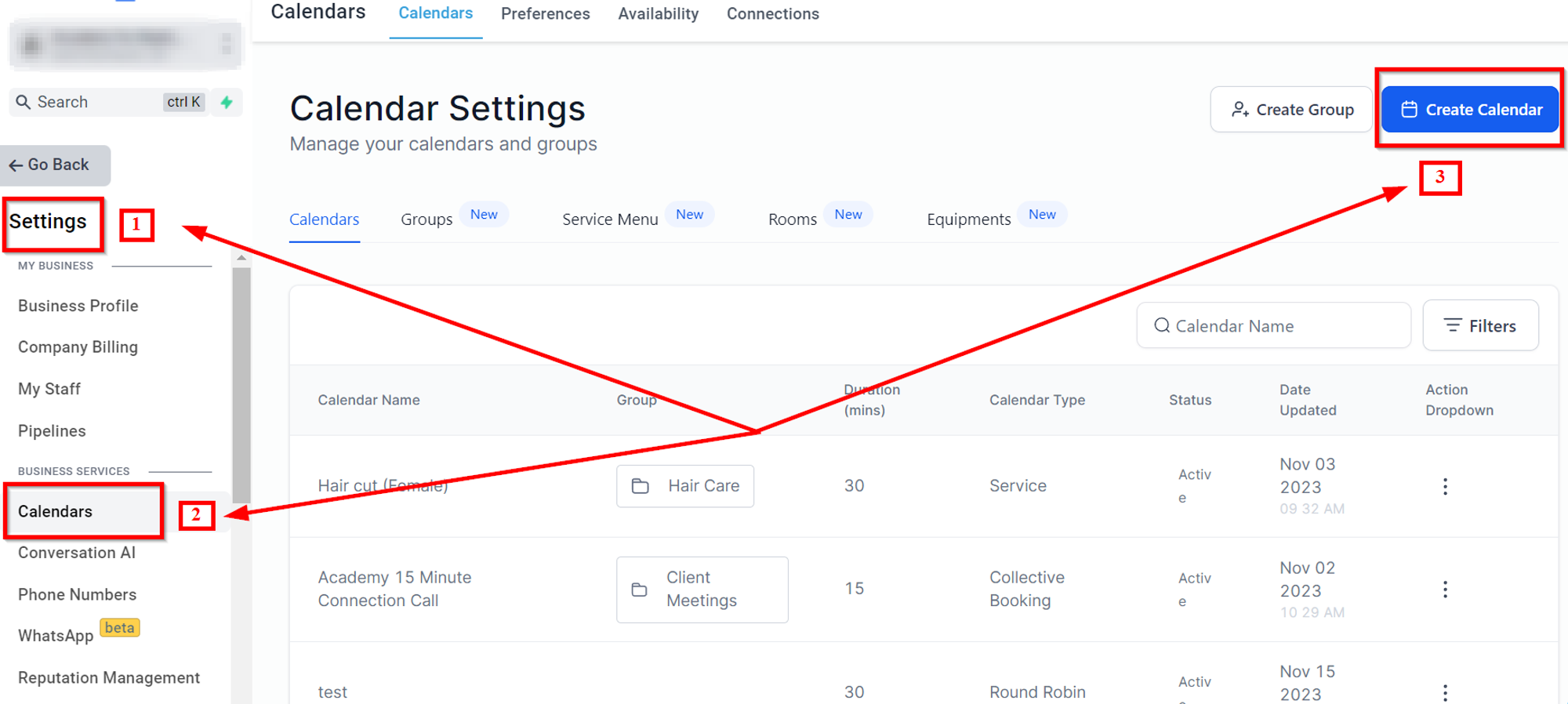1568x704 pixels.
Task: Open action menu for Academy 15 Minute call
Action: [x=1445, y=590]
